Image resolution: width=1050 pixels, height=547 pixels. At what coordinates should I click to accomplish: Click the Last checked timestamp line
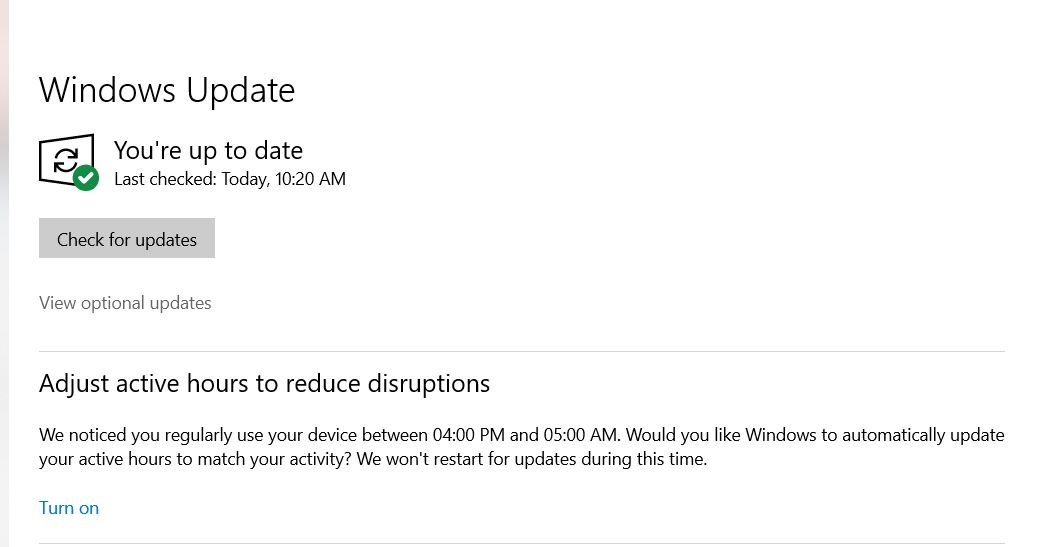(x=230, y=179)
